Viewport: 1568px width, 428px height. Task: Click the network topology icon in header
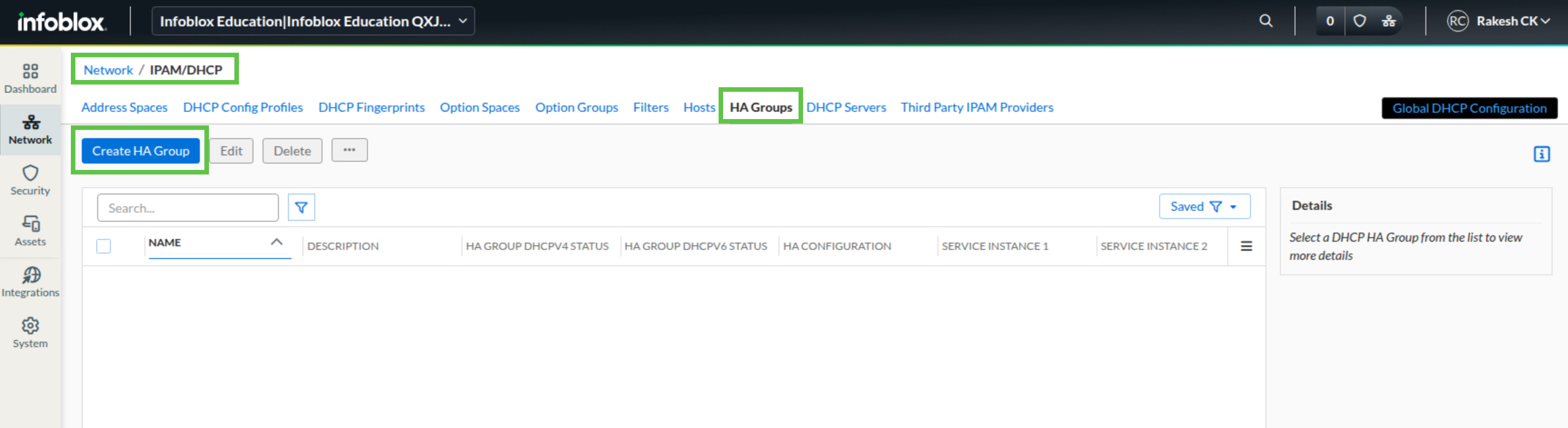tap(1389, 21)
